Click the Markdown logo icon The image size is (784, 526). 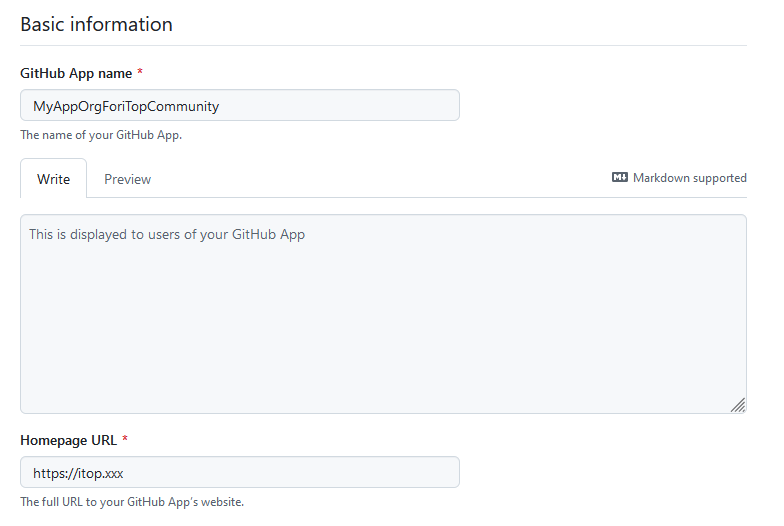click(x=620, y=178)
